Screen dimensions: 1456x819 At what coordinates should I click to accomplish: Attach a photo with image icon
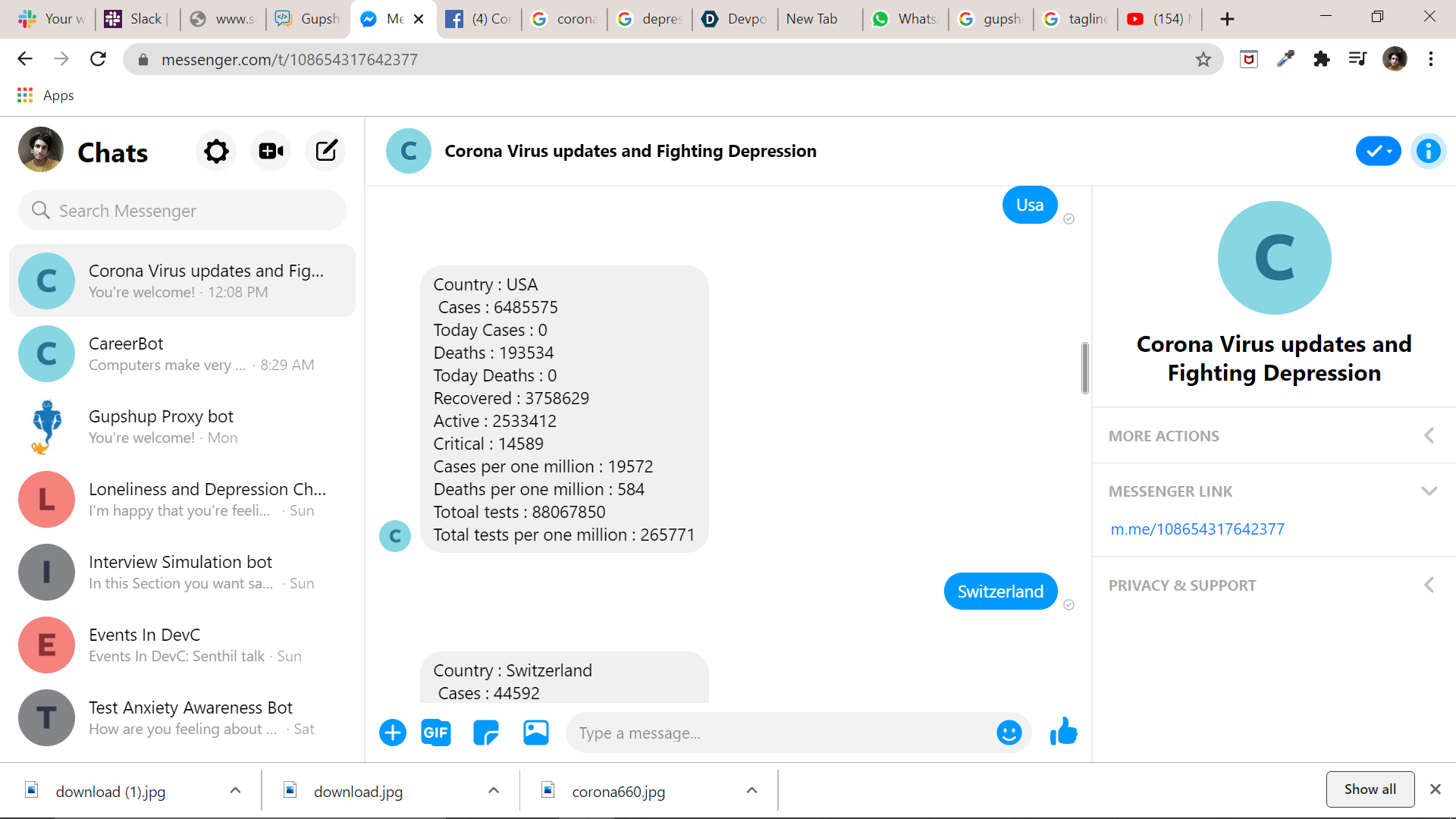[x=536, y=733]
